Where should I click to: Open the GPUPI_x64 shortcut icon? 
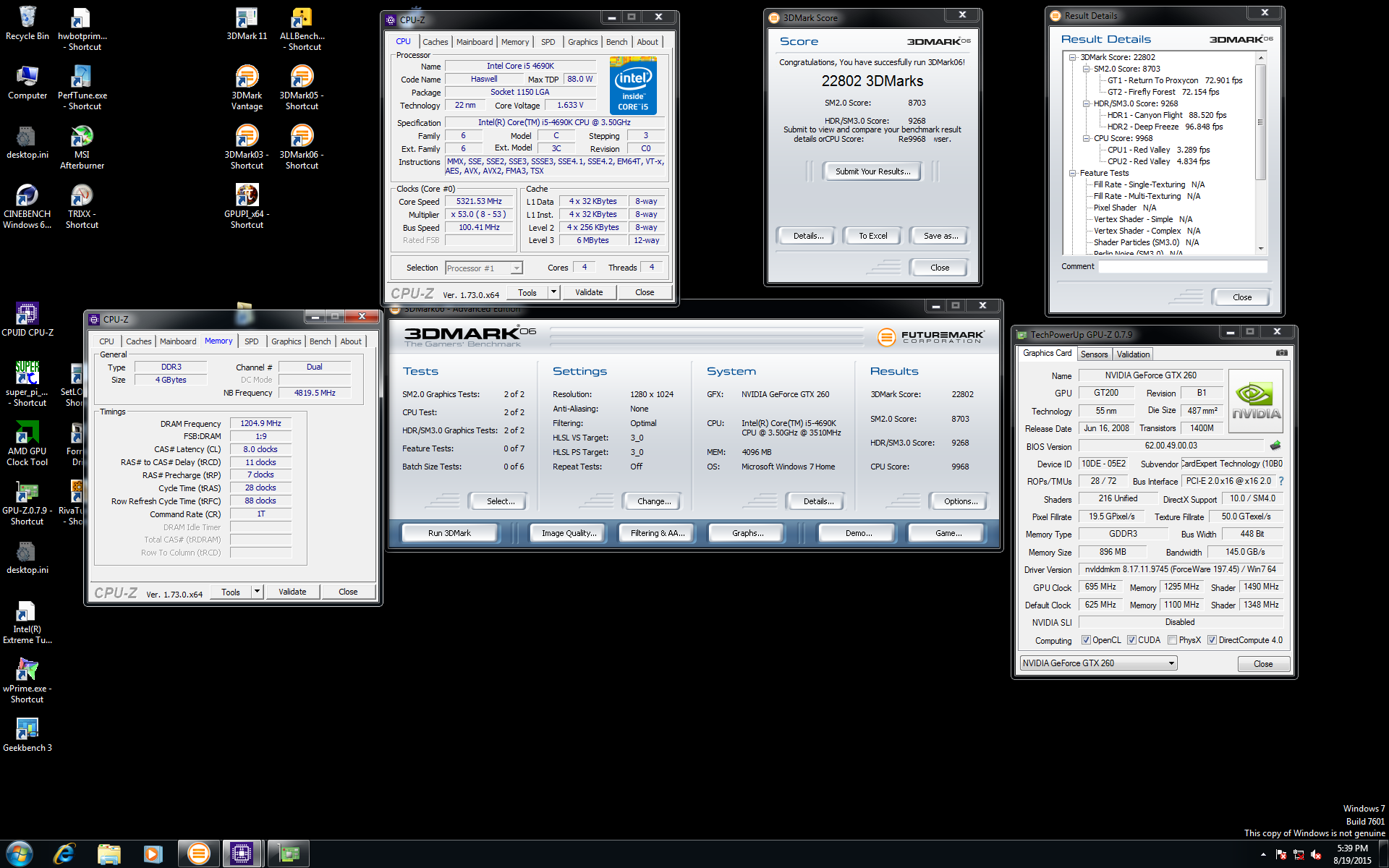point(247,207)
